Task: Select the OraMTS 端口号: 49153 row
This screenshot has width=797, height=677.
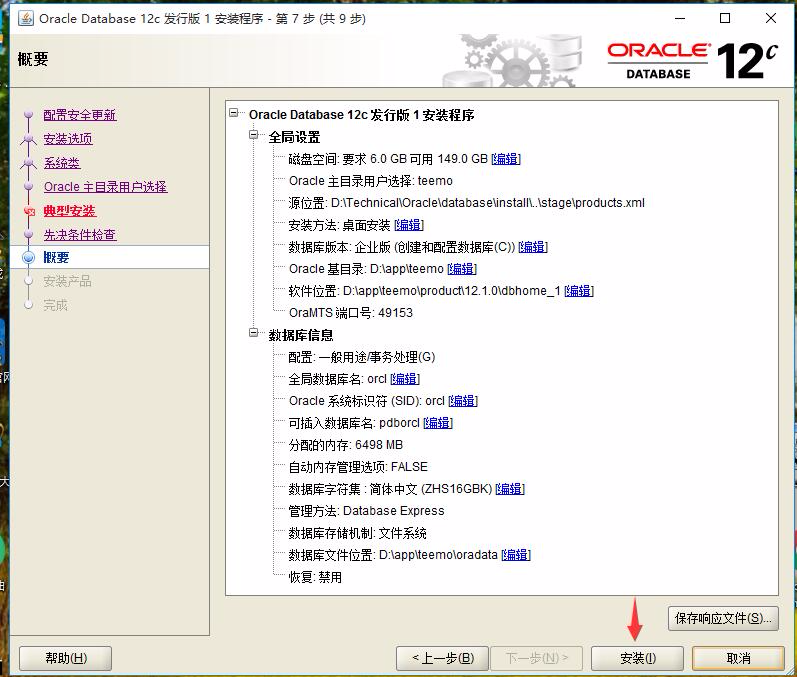Action: (x=351, y=313)
